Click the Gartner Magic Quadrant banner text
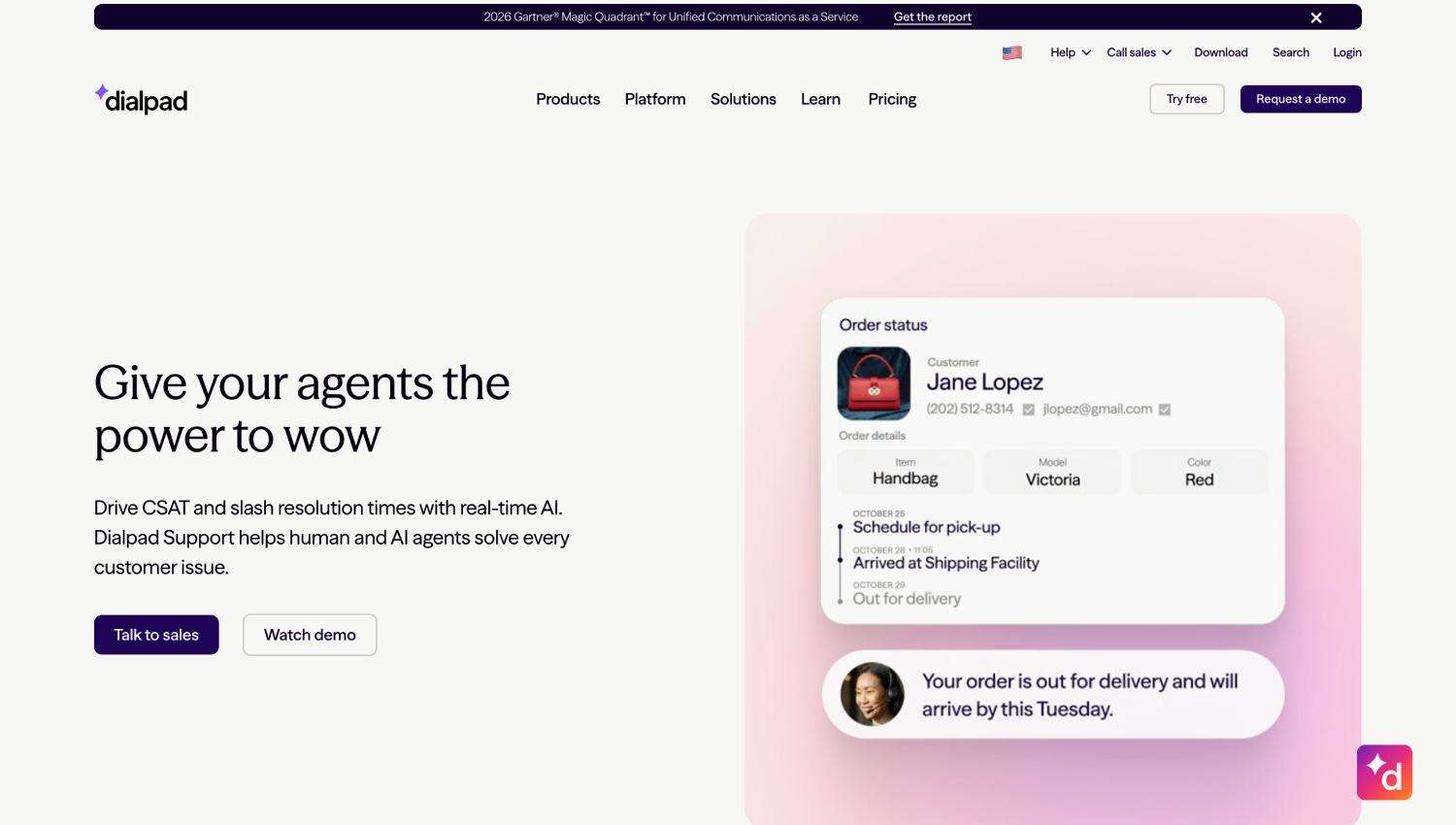 tap(671, 17)
